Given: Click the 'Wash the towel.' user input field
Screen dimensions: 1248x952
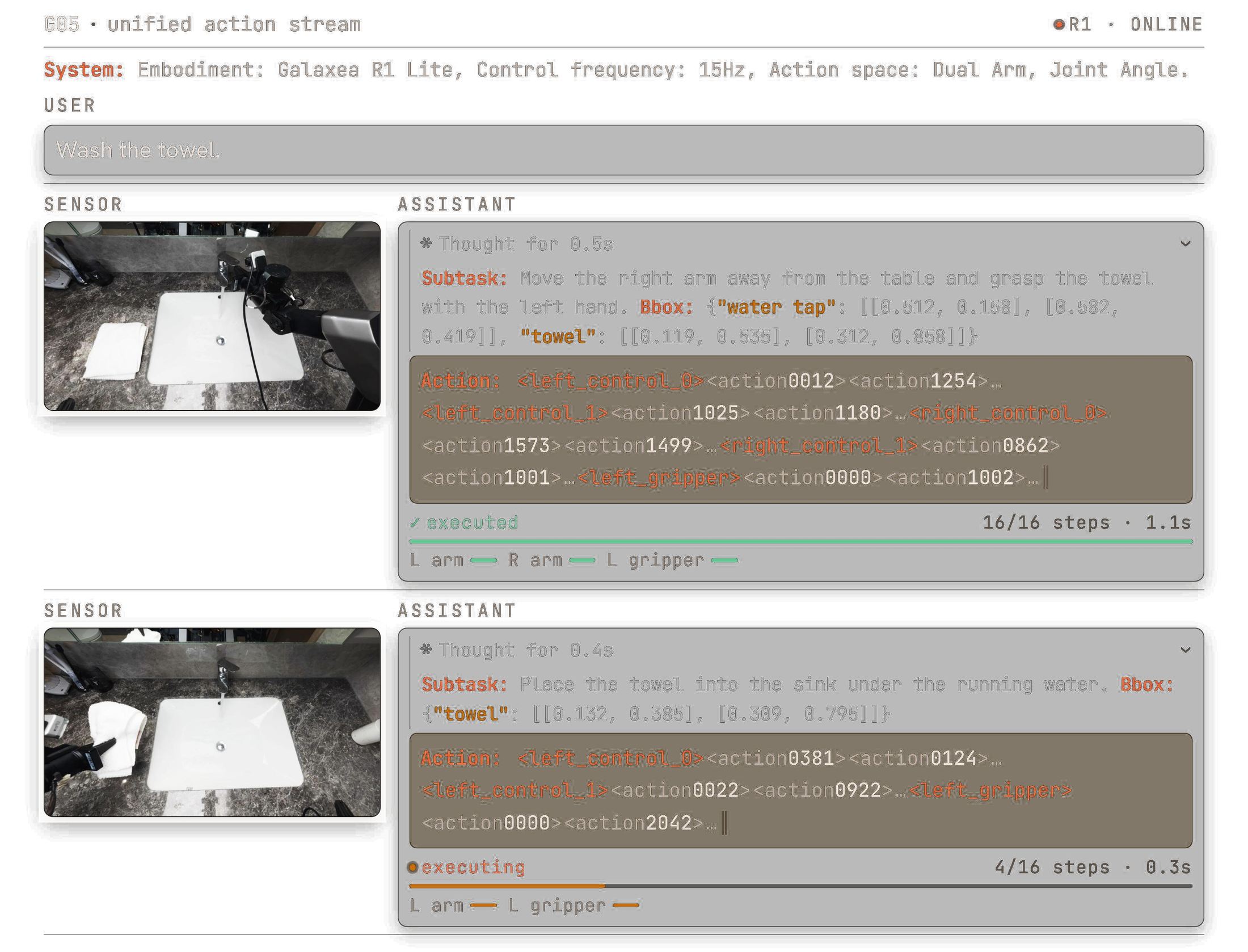Looking at the screenshot, I should point(623,150).
